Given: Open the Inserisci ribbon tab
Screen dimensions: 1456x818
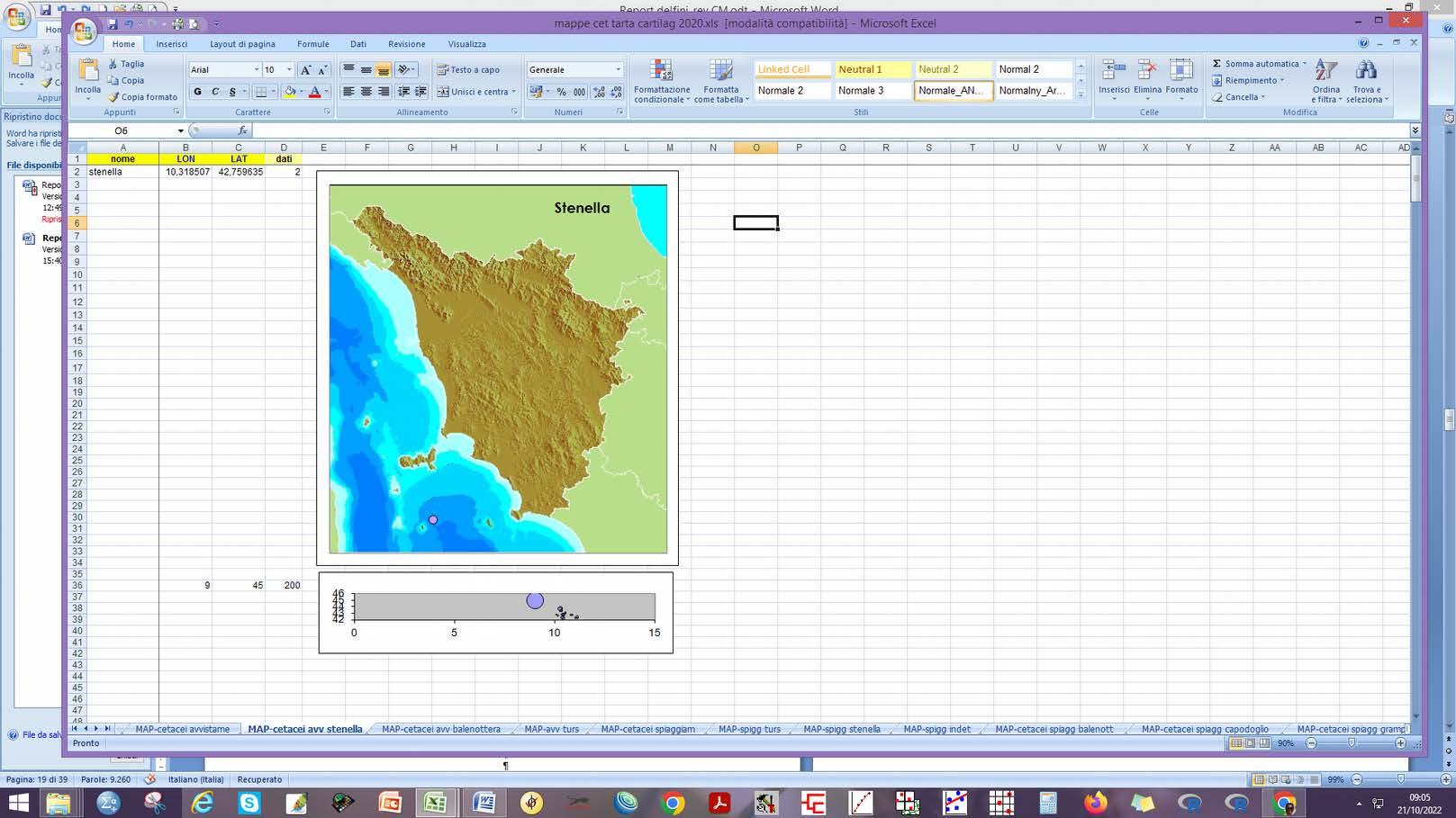Looking at the screenshot, I should click(x=172, y=44).
